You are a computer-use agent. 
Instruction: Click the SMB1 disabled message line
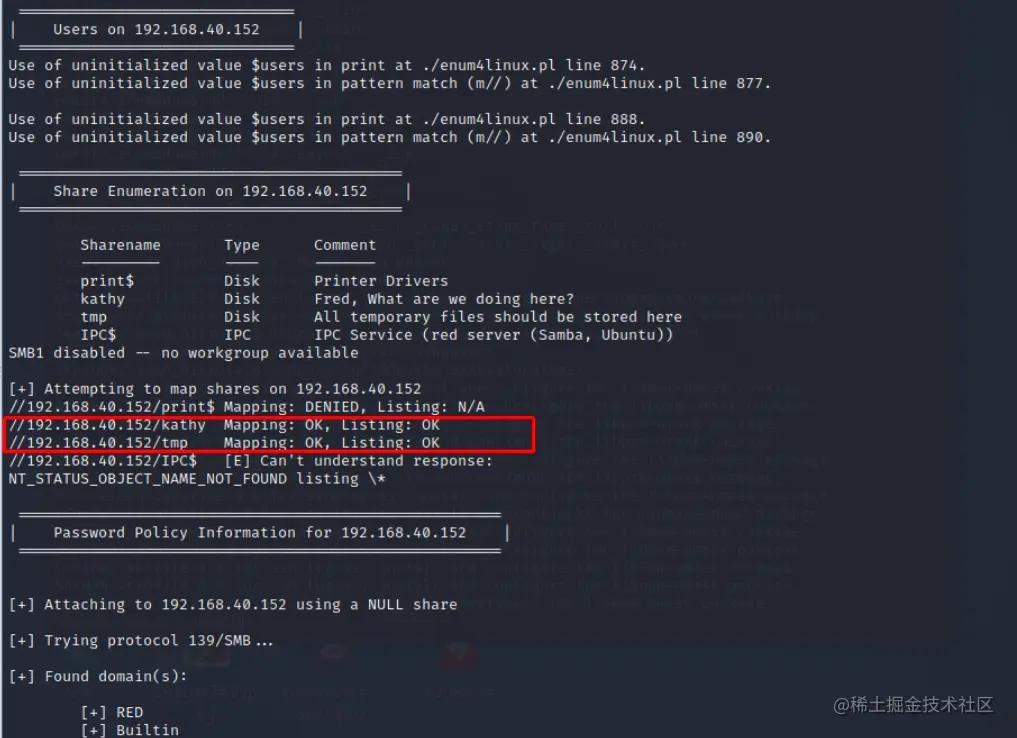click(183, 353)
